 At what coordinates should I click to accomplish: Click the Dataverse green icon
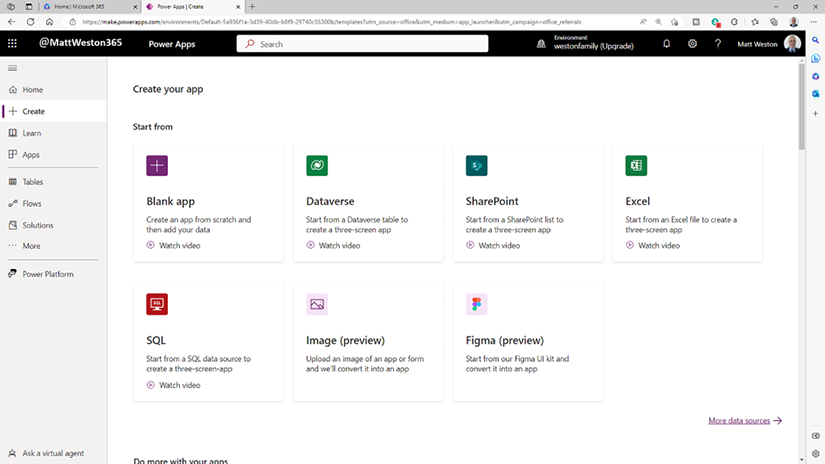(x=317, y=166)
